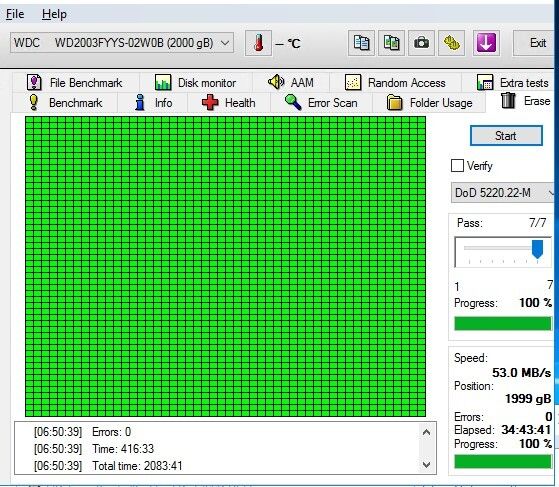This screenshot has height=487, width=559.
Task: Open the Health tab with red cross
Action: [229, 103]
